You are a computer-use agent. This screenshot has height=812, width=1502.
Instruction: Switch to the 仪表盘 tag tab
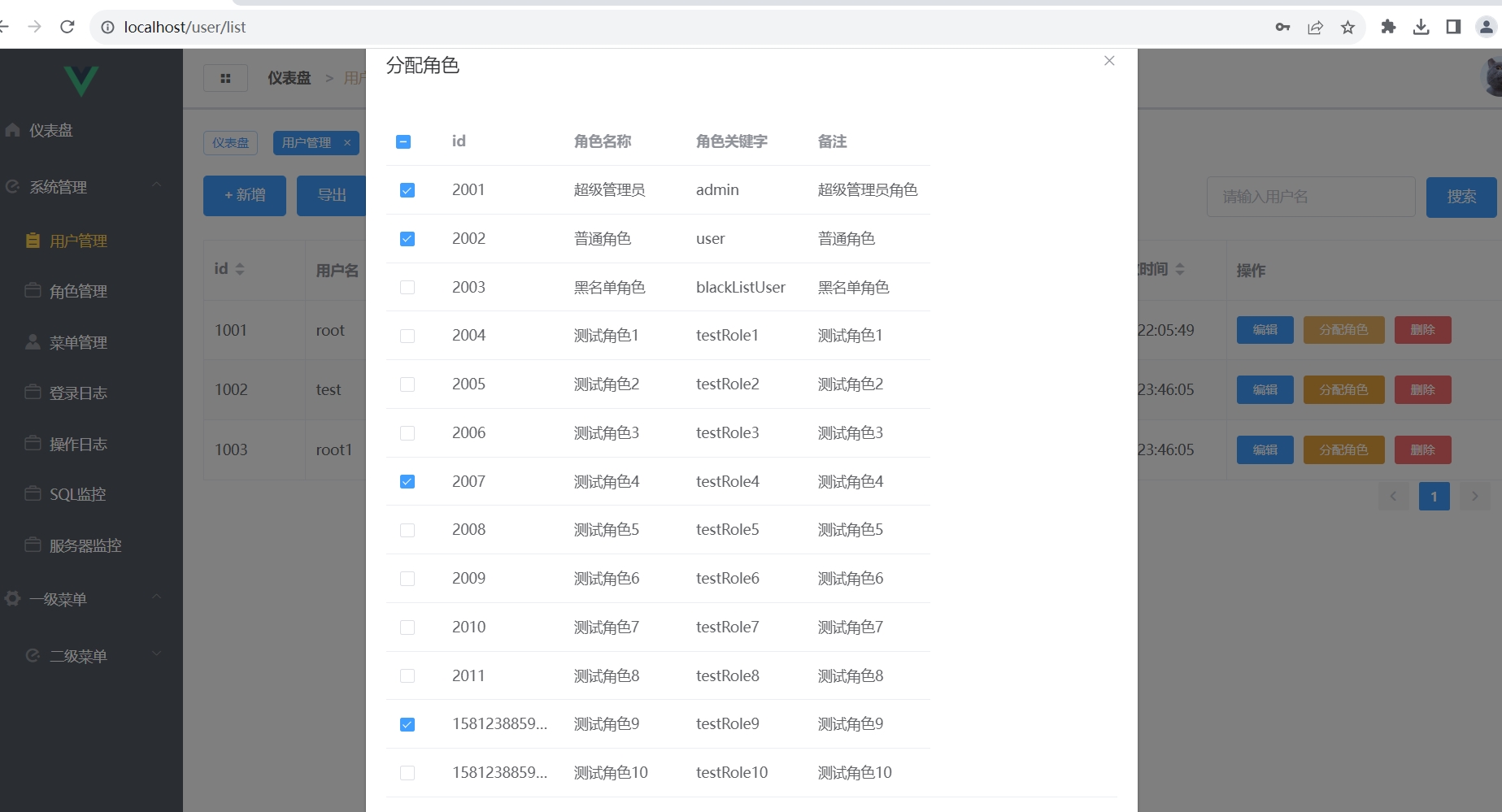231,143
